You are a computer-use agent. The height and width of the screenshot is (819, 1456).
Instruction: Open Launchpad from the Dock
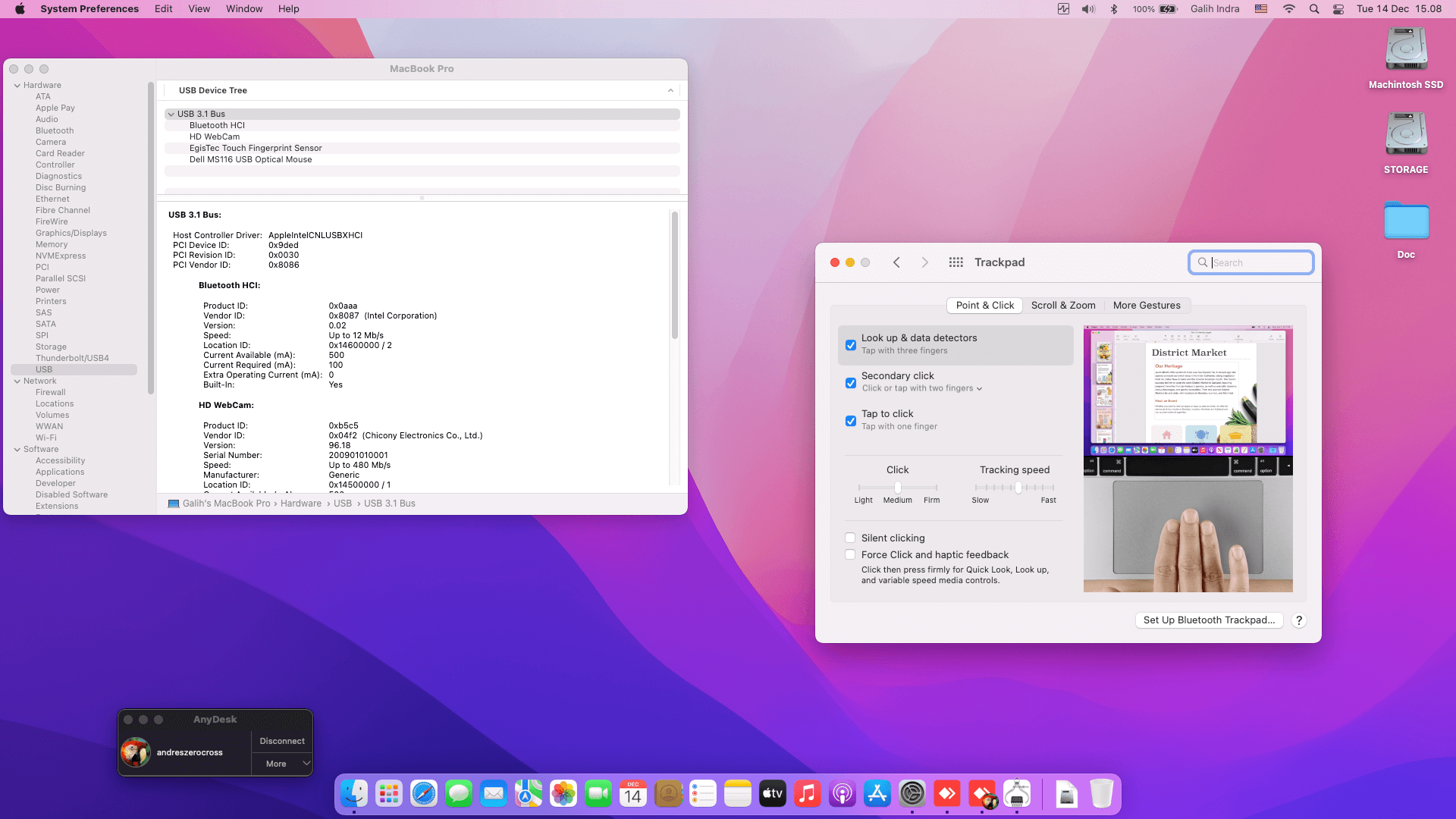389,794
